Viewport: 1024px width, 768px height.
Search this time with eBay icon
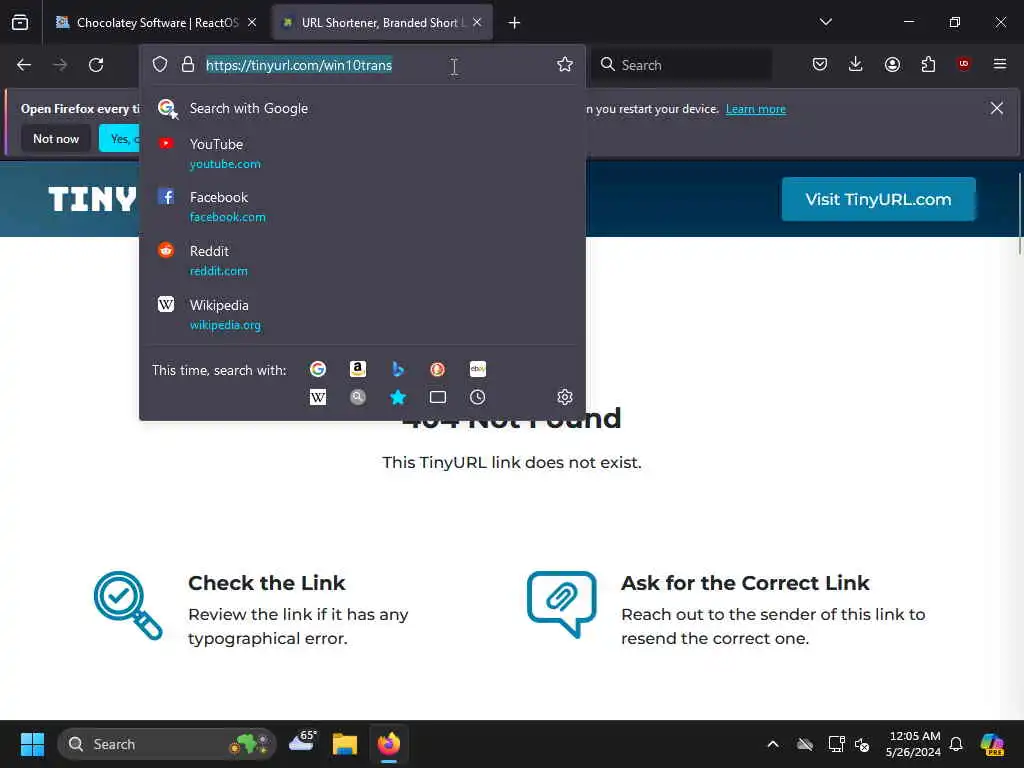point(477,369)
